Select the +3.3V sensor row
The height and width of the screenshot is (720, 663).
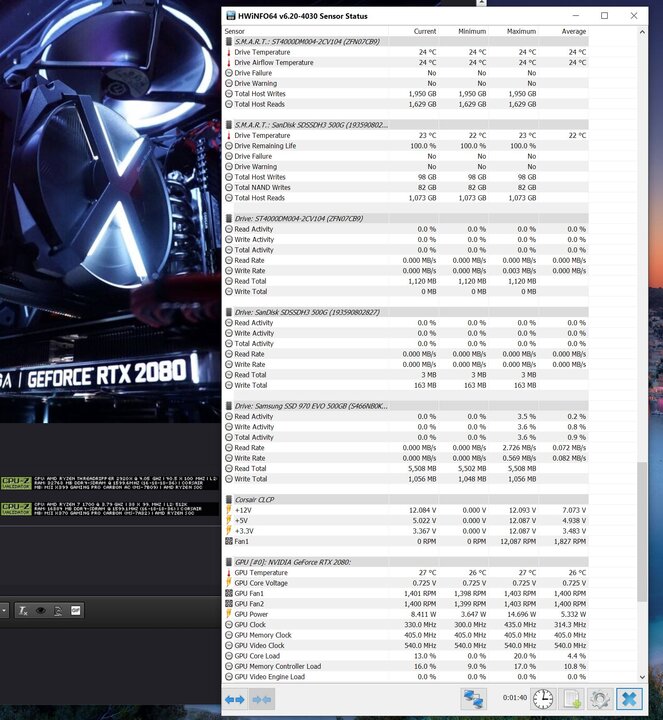click(406, 531)
